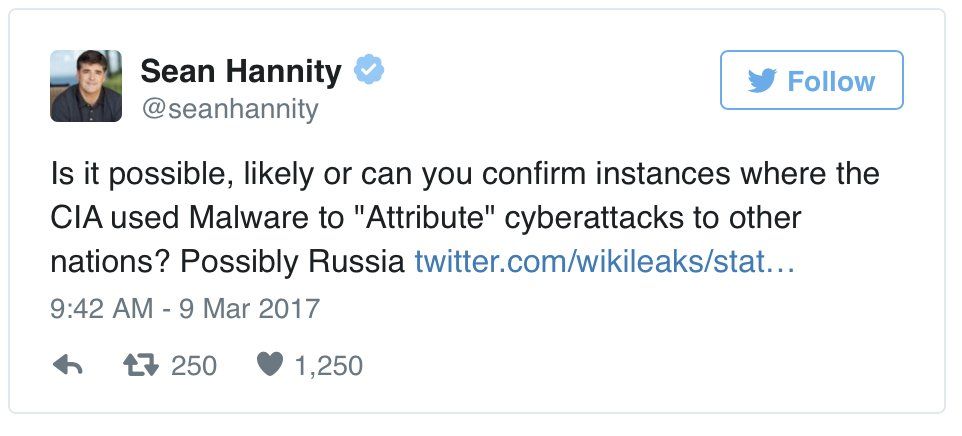The height and width of the screenshot is (436, 962).
Task: Click the blue verified badge
Action: [x=370, y=71]
